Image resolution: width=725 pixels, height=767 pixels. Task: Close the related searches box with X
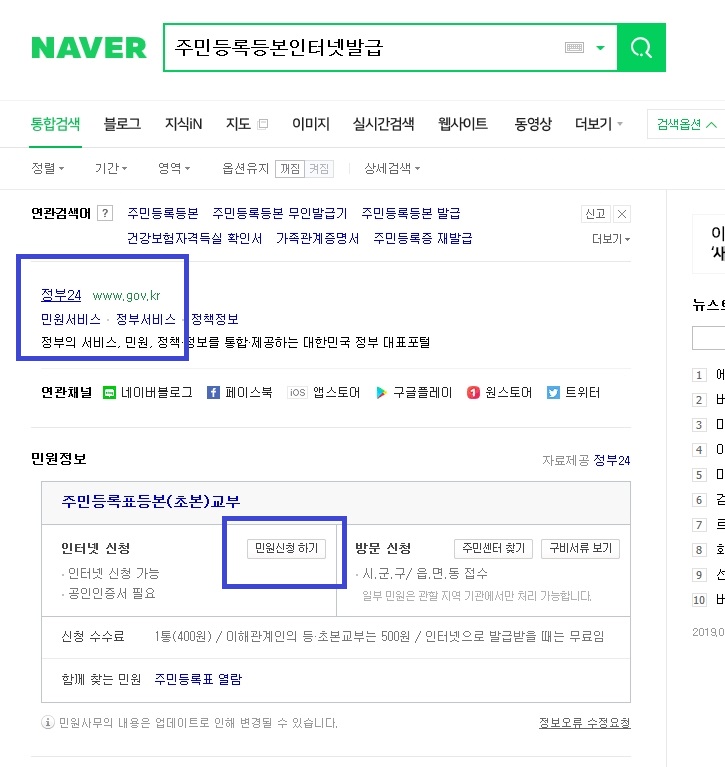click(x=622, y=214)
